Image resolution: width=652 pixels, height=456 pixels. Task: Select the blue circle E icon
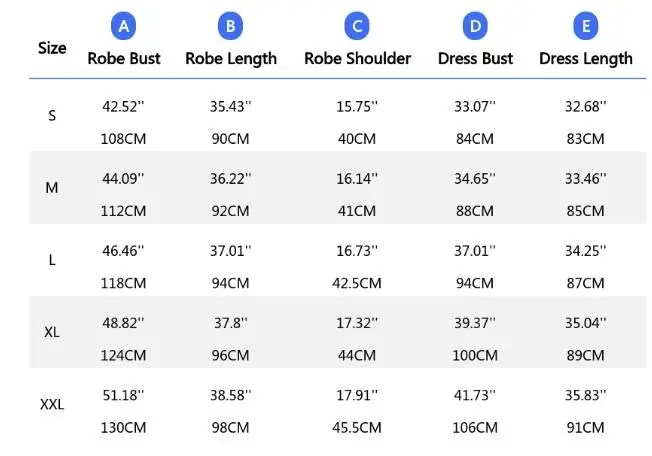pos(585,26)
